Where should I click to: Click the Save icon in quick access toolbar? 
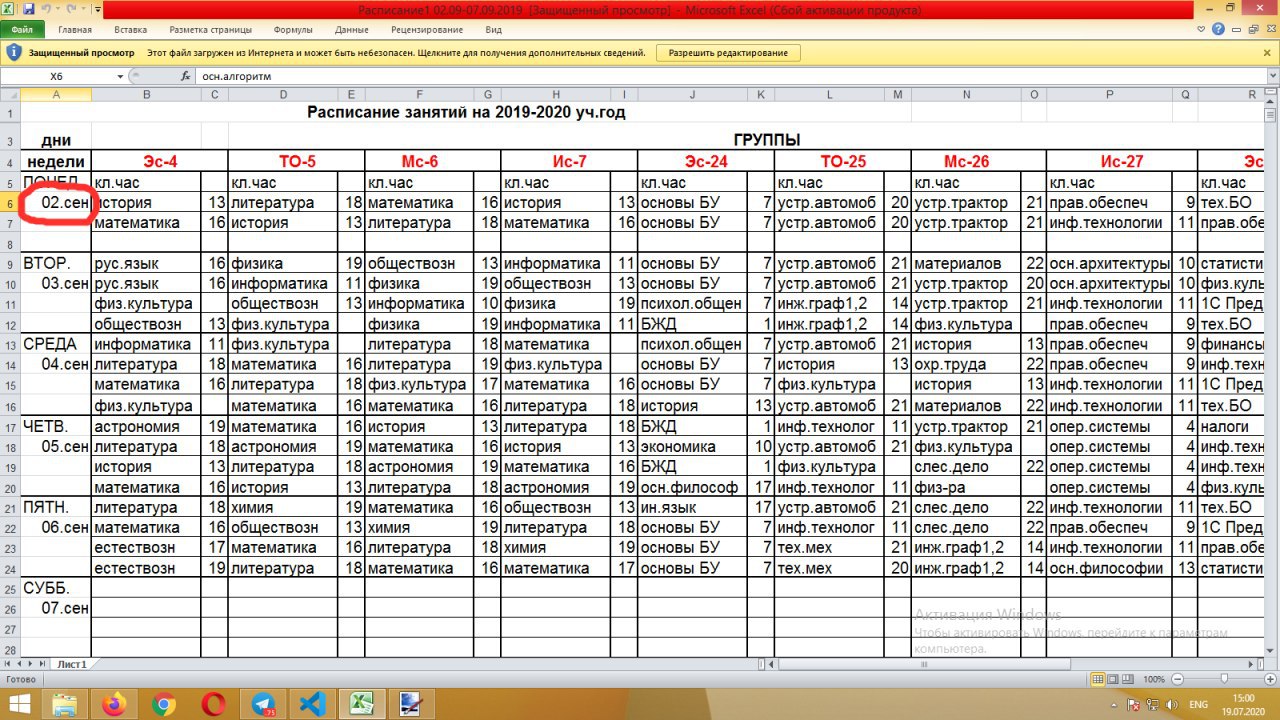pos(28,9)
